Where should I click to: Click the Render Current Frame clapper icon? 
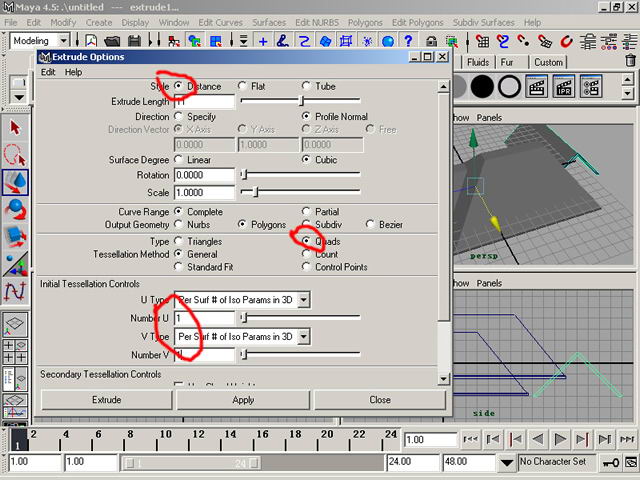(536, 87)
